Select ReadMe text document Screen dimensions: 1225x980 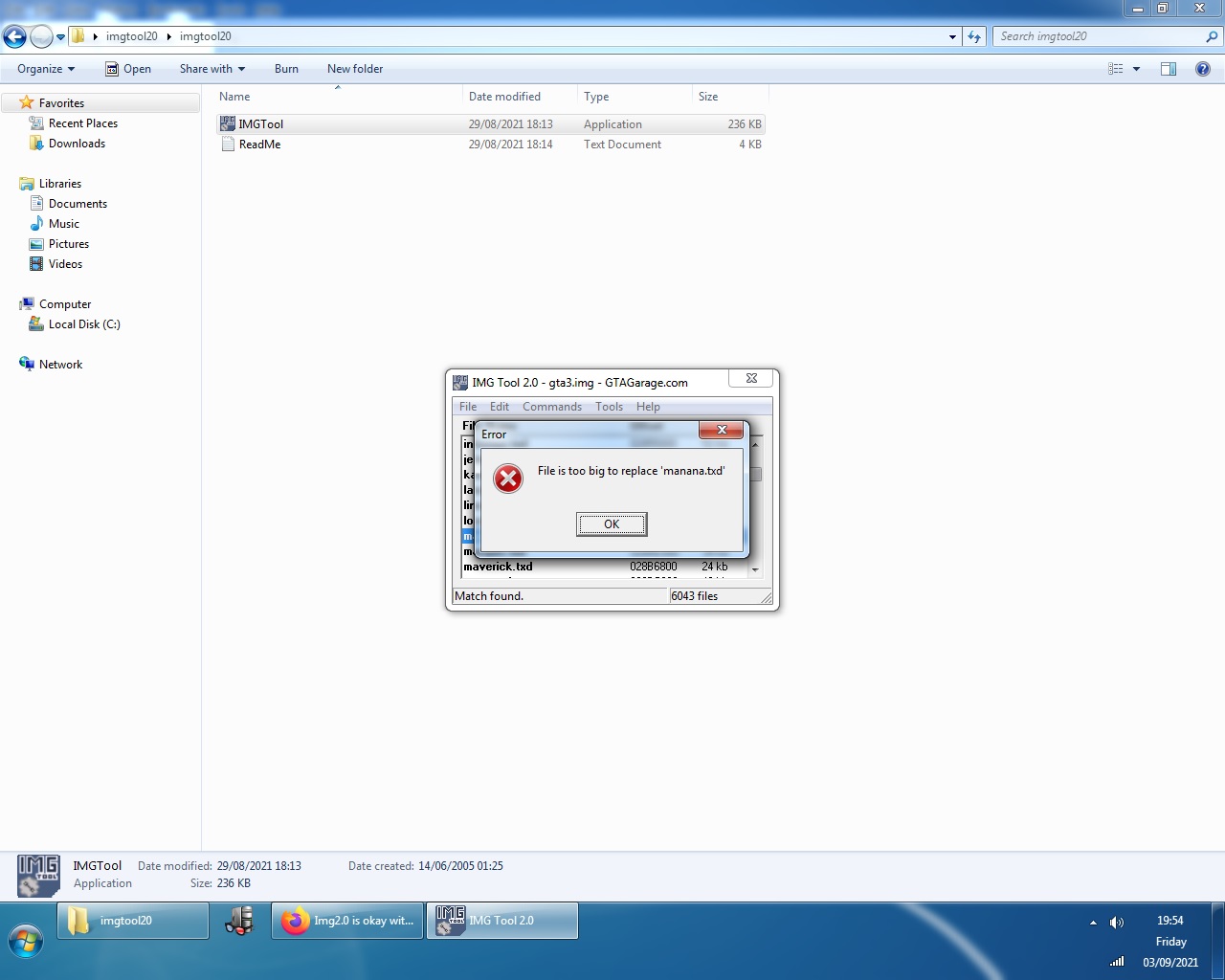tap(491, 145)
